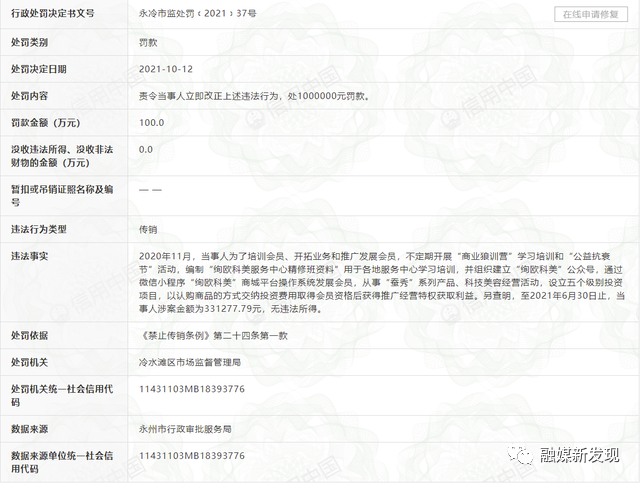Click the data source 永州市行政审批服务局
The image size is (640, 483).
pos(185,429)
